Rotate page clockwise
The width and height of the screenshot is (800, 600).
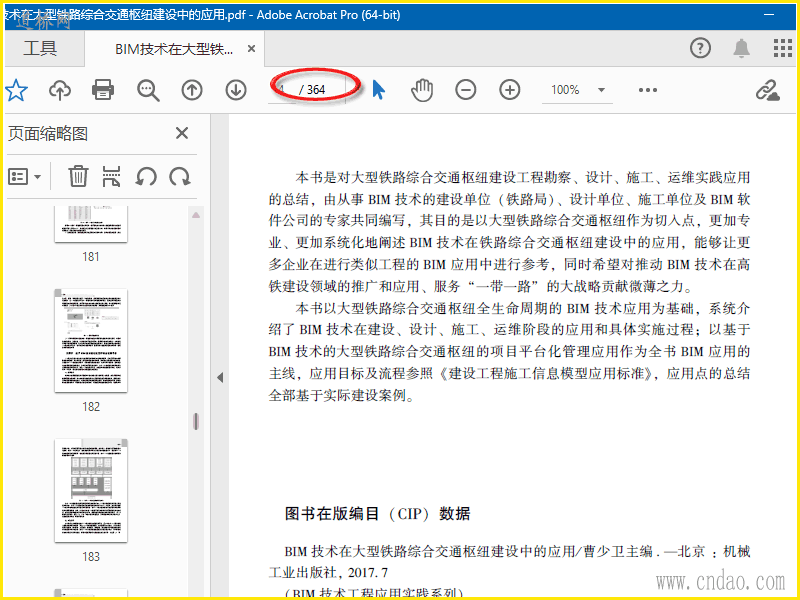[180, 177]
